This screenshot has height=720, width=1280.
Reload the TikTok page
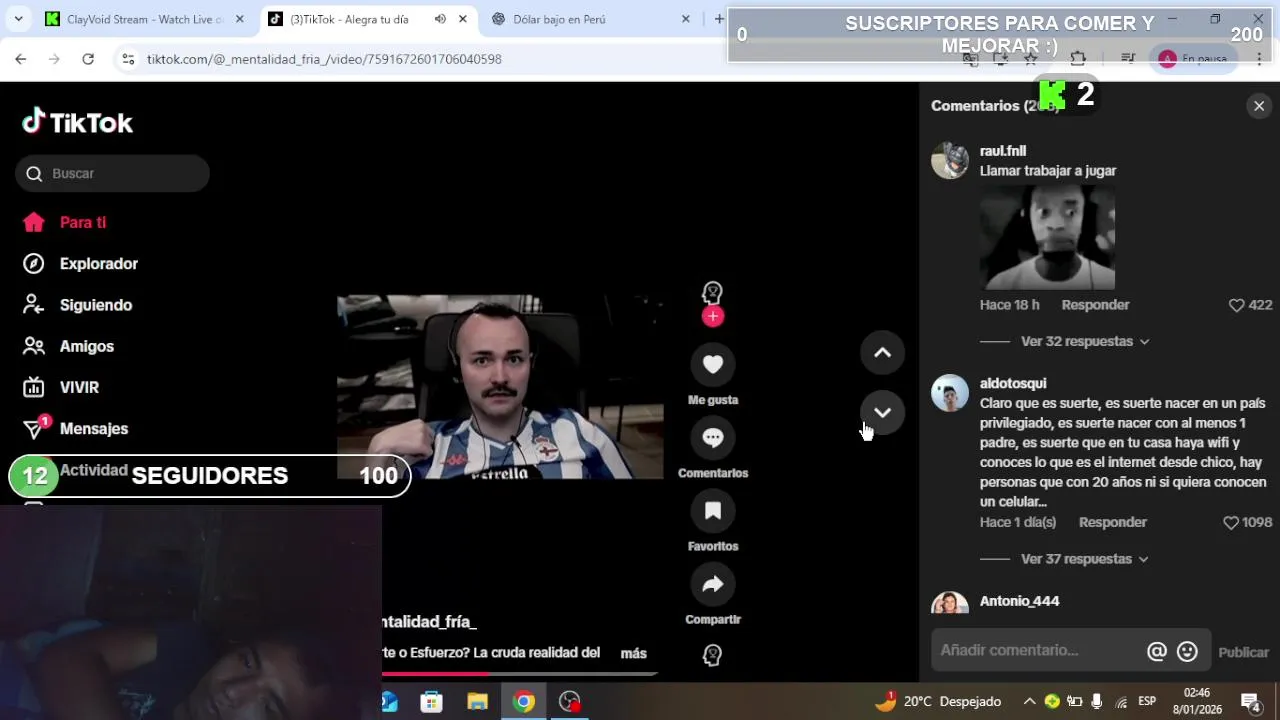[x=88, y=59]
